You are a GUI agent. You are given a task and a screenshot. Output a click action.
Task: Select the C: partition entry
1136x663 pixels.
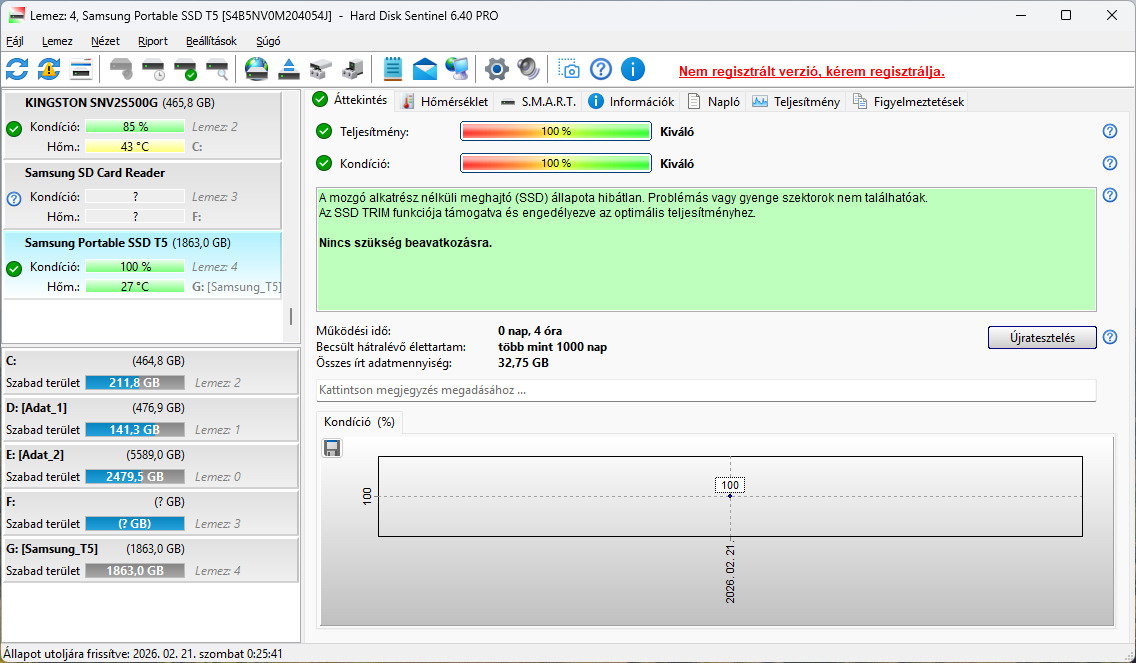coord(151,372)
